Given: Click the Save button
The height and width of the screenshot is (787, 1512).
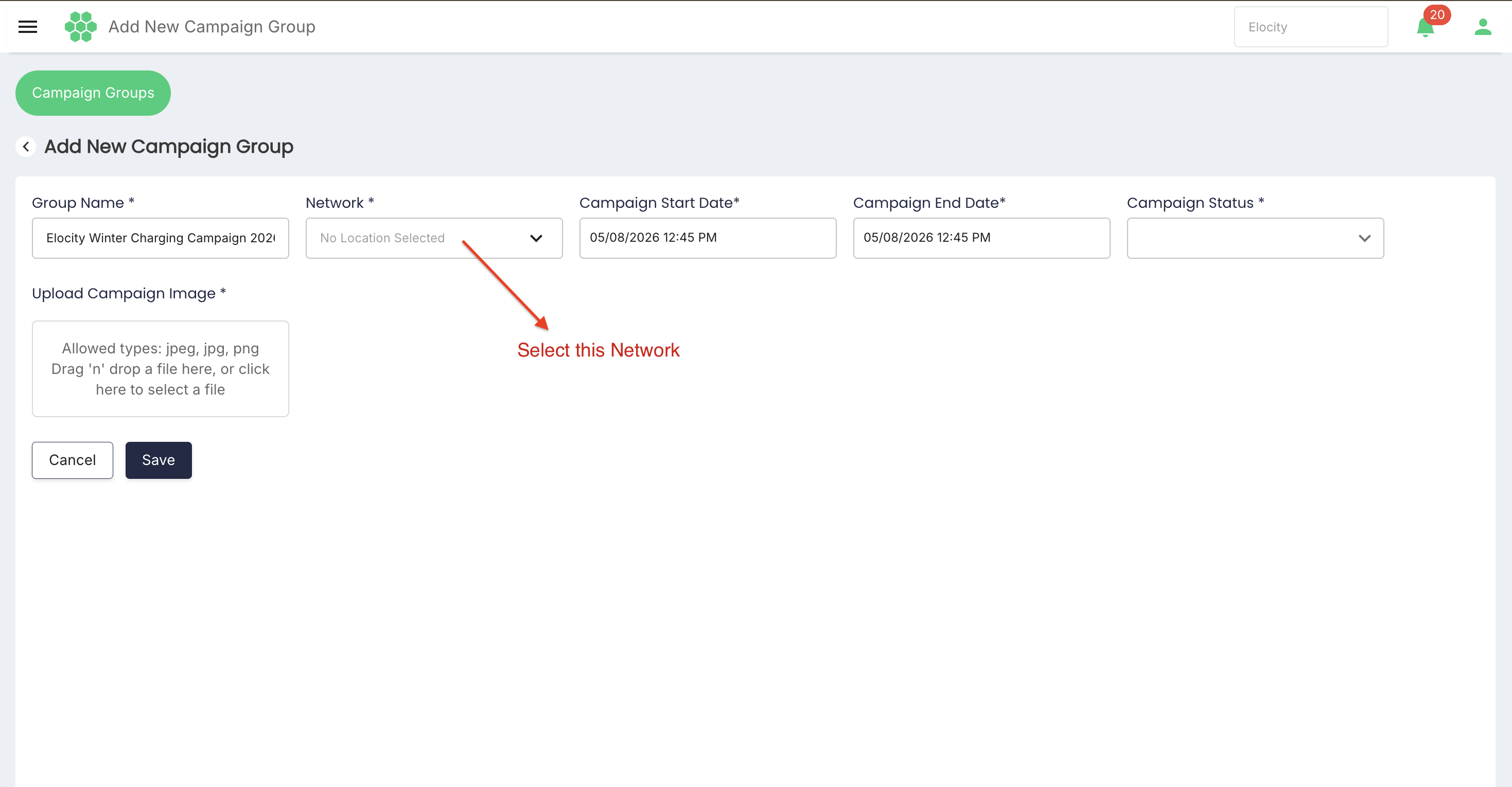Looking at the screenshot, I should click(159, 460).
